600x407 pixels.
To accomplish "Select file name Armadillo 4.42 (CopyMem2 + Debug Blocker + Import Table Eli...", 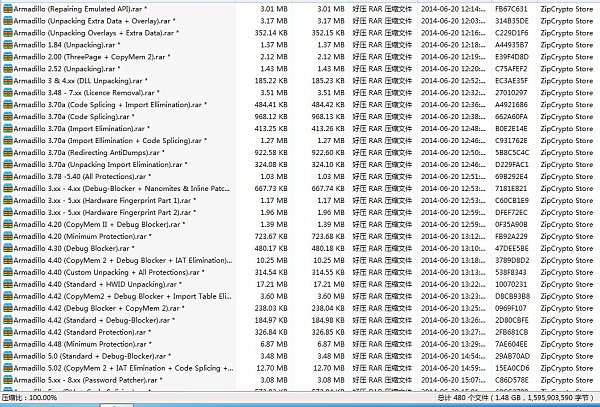I will point(123,296).
